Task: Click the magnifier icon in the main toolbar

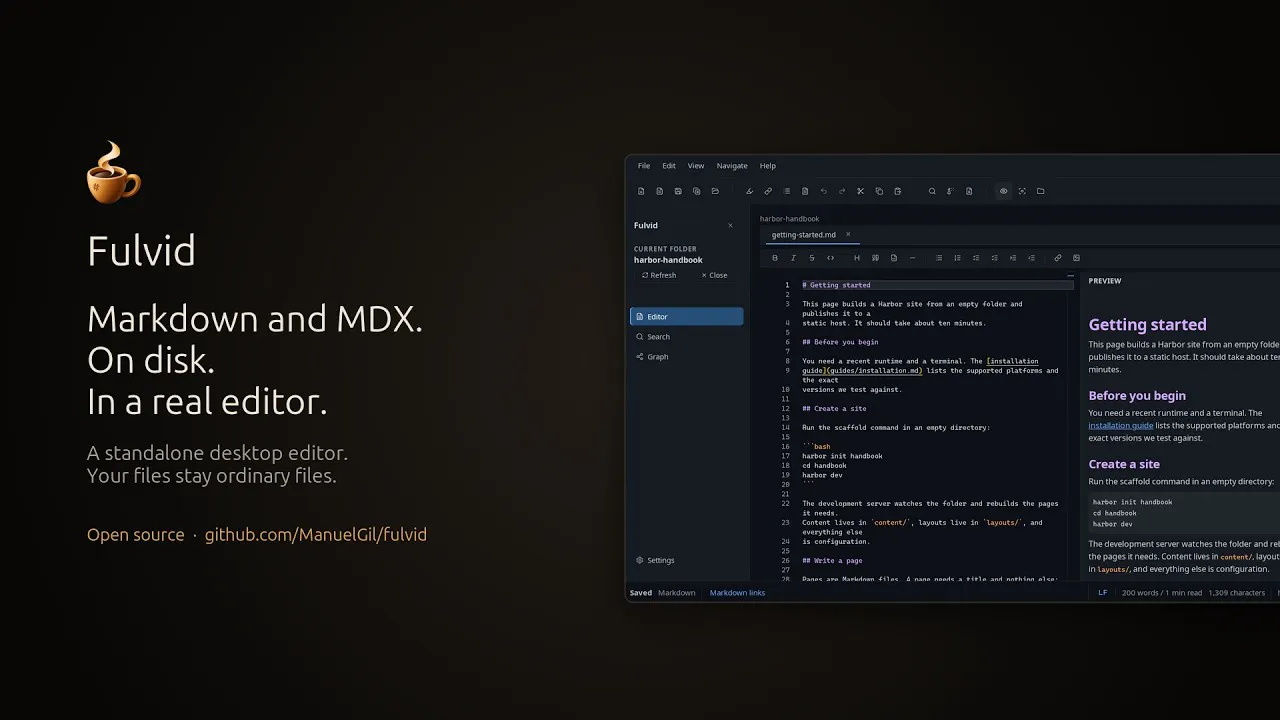Action: [932, 191]
